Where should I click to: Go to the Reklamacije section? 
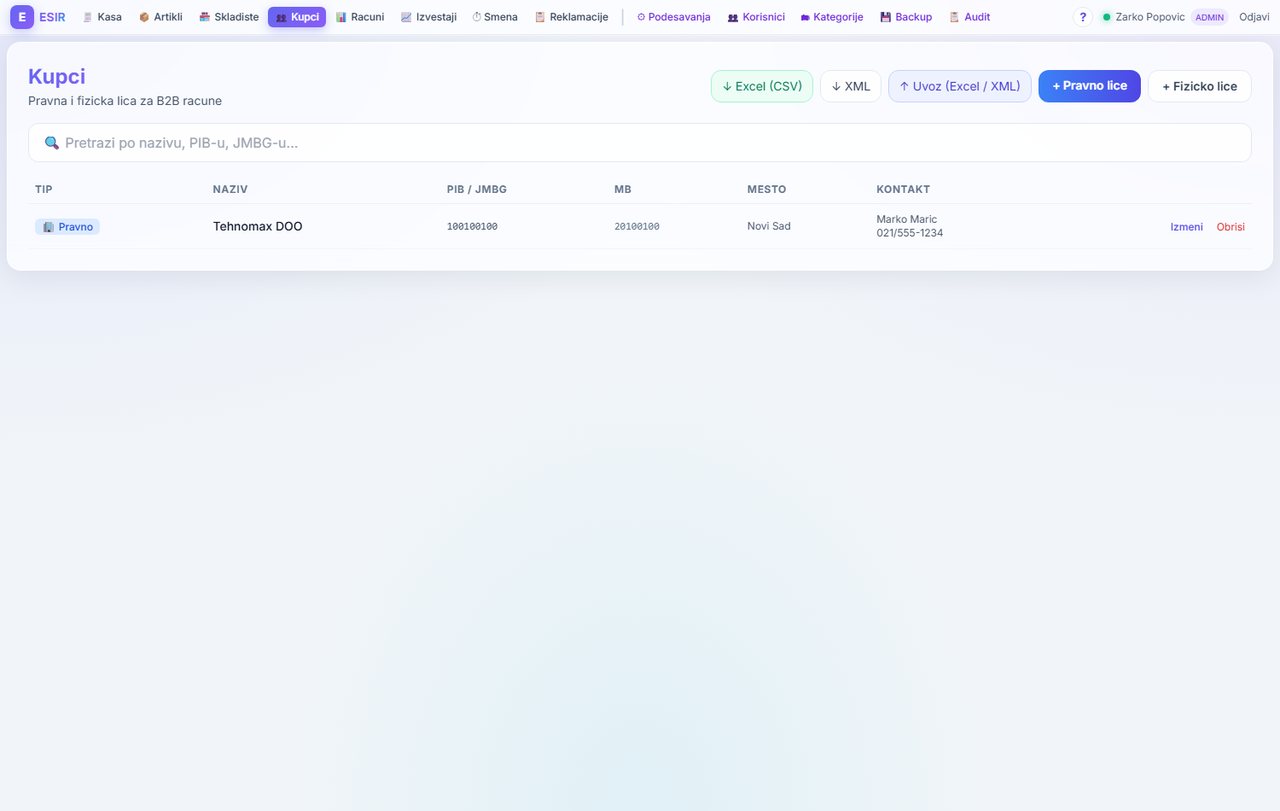pos(572,17)
